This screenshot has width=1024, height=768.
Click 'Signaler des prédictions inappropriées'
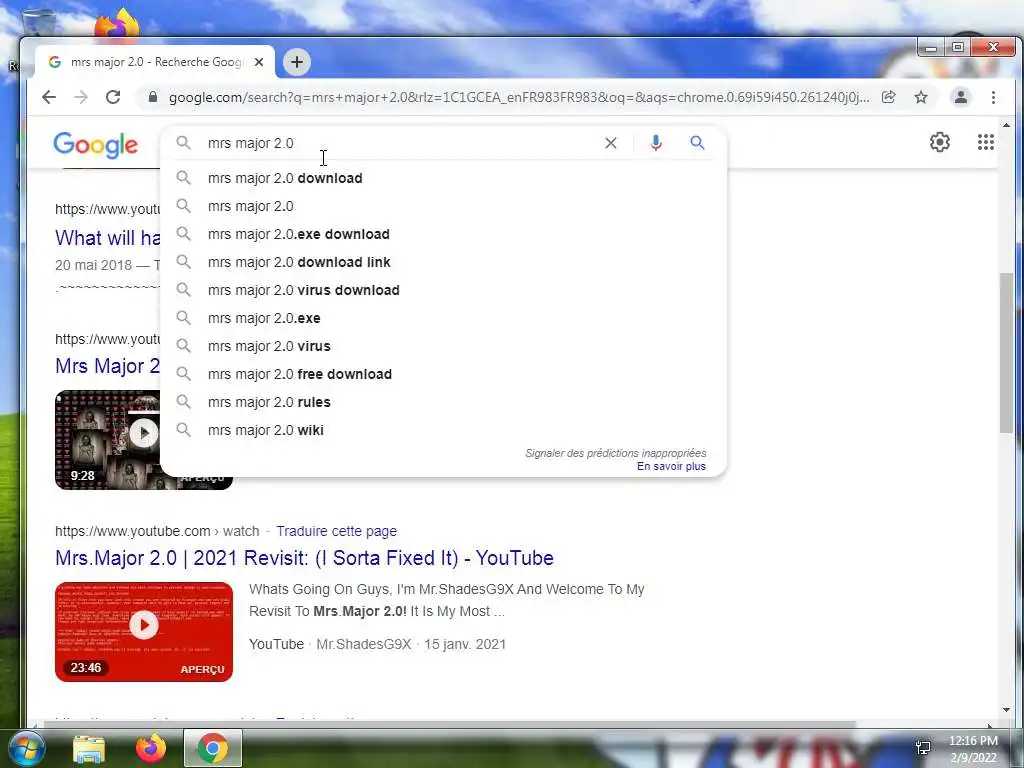click(x=616, y=453)
